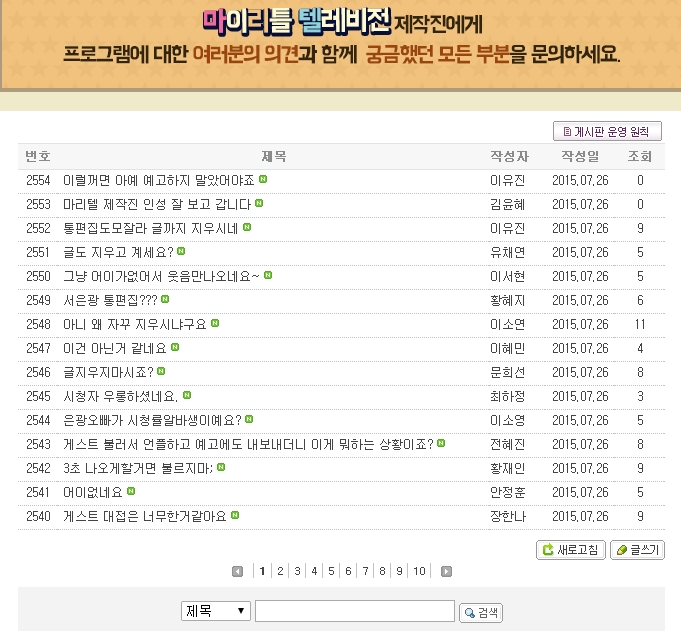Open post '3초 나오게할거면 부르지마;'
Screen dimensions: 681x639
click(x=138, y=468)
